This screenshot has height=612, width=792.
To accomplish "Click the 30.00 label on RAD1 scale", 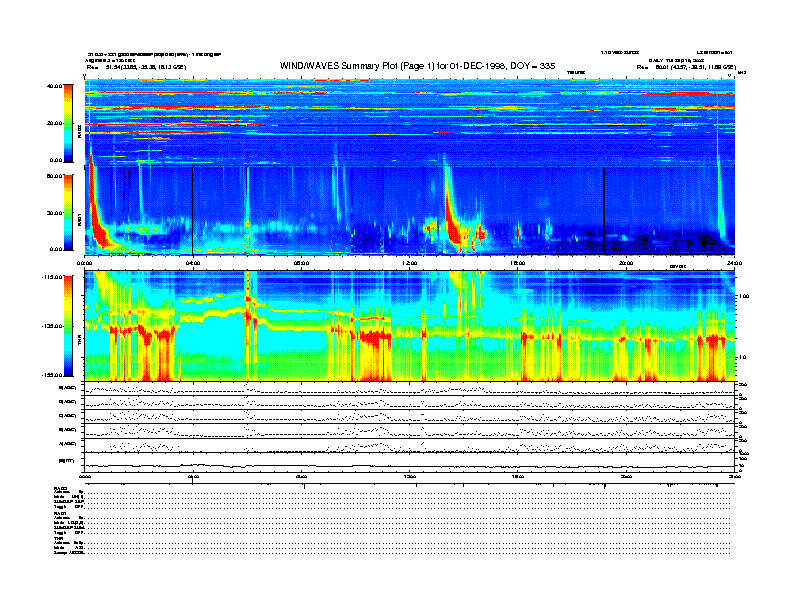I will coord(55,213).
